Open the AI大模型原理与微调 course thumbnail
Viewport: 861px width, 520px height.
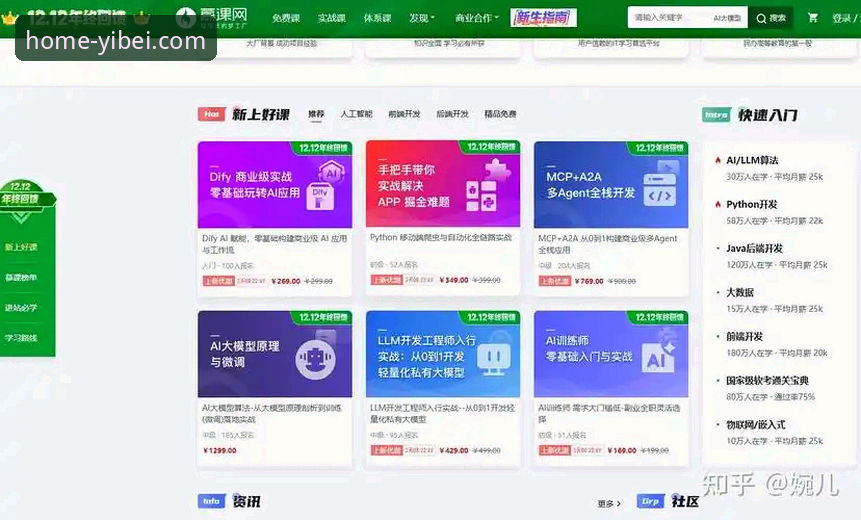(x=275, y=354)
